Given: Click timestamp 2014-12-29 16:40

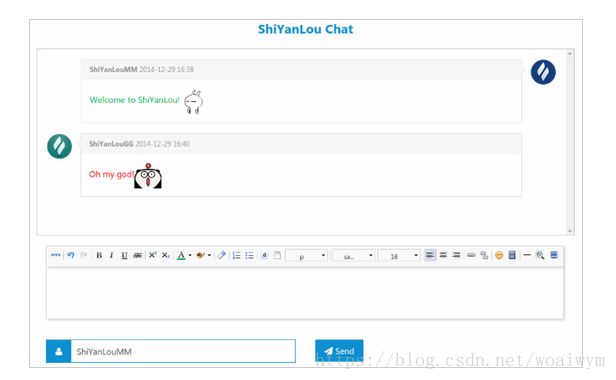Looking at the screenshot, I should (163, 144).
